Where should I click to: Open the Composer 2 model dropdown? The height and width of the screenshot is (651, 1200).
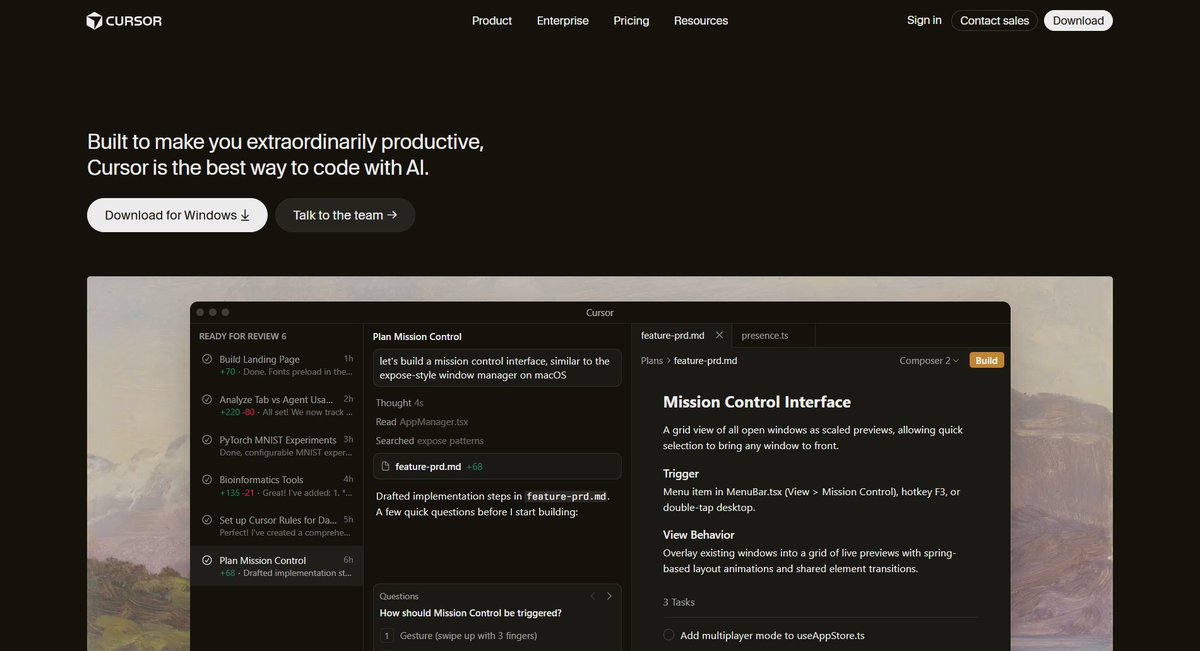(x=929, y=360)
